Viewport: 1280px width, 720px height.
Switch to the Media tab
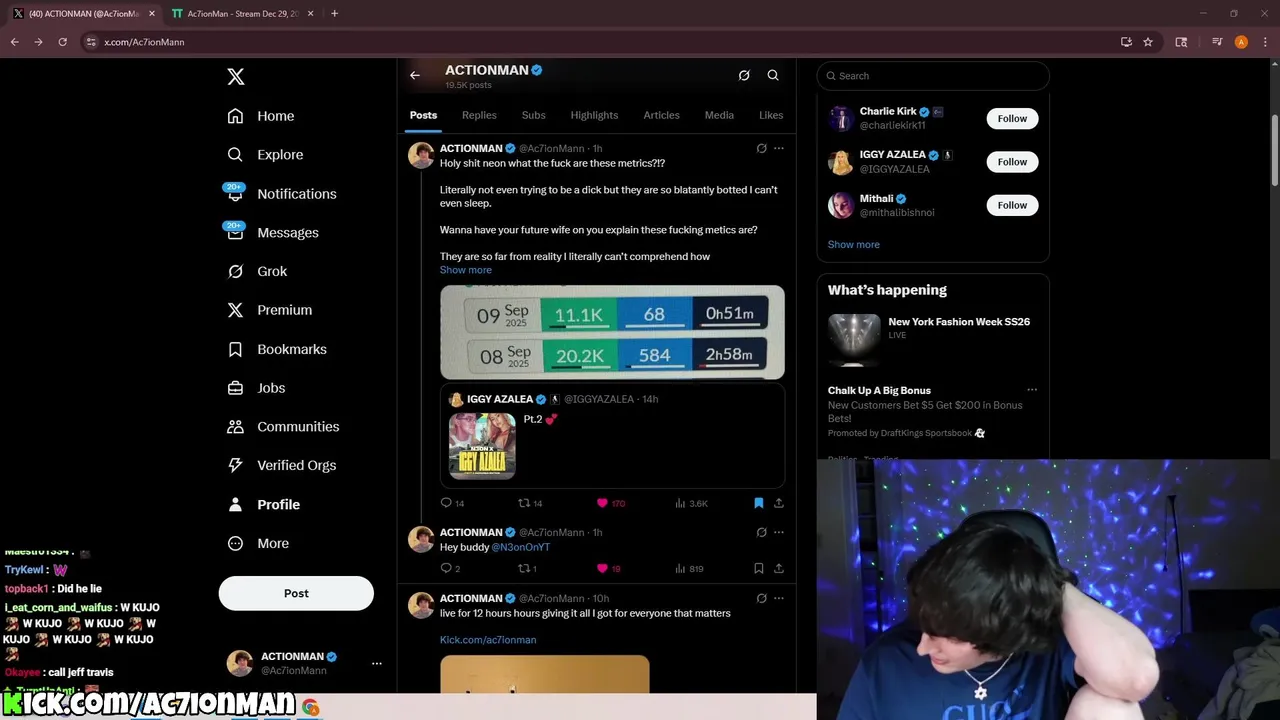(719, 115)
